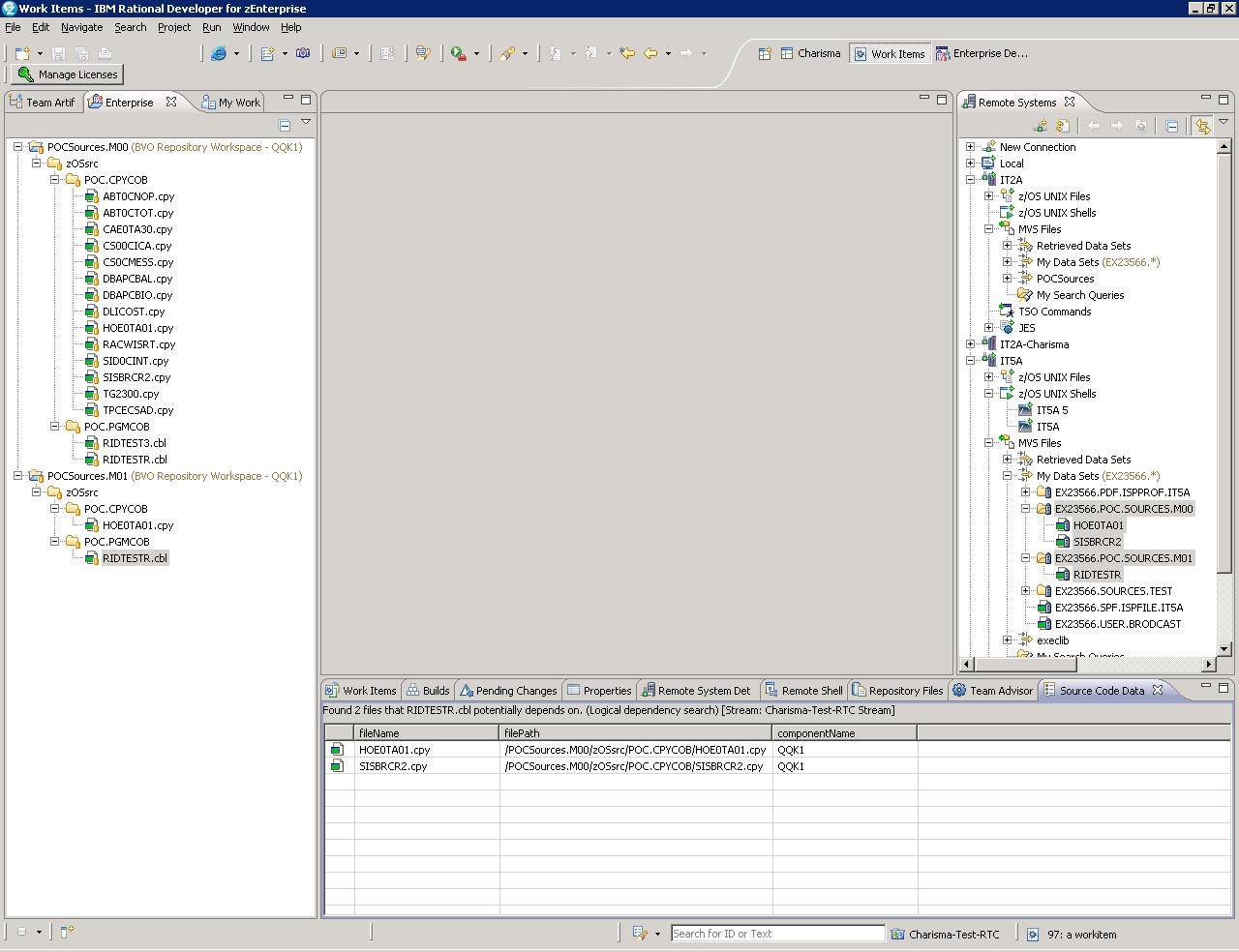1239x952 pixels.
Task: Collapse the POCSources.M01 tree node
Action: (x=18, y=476)
